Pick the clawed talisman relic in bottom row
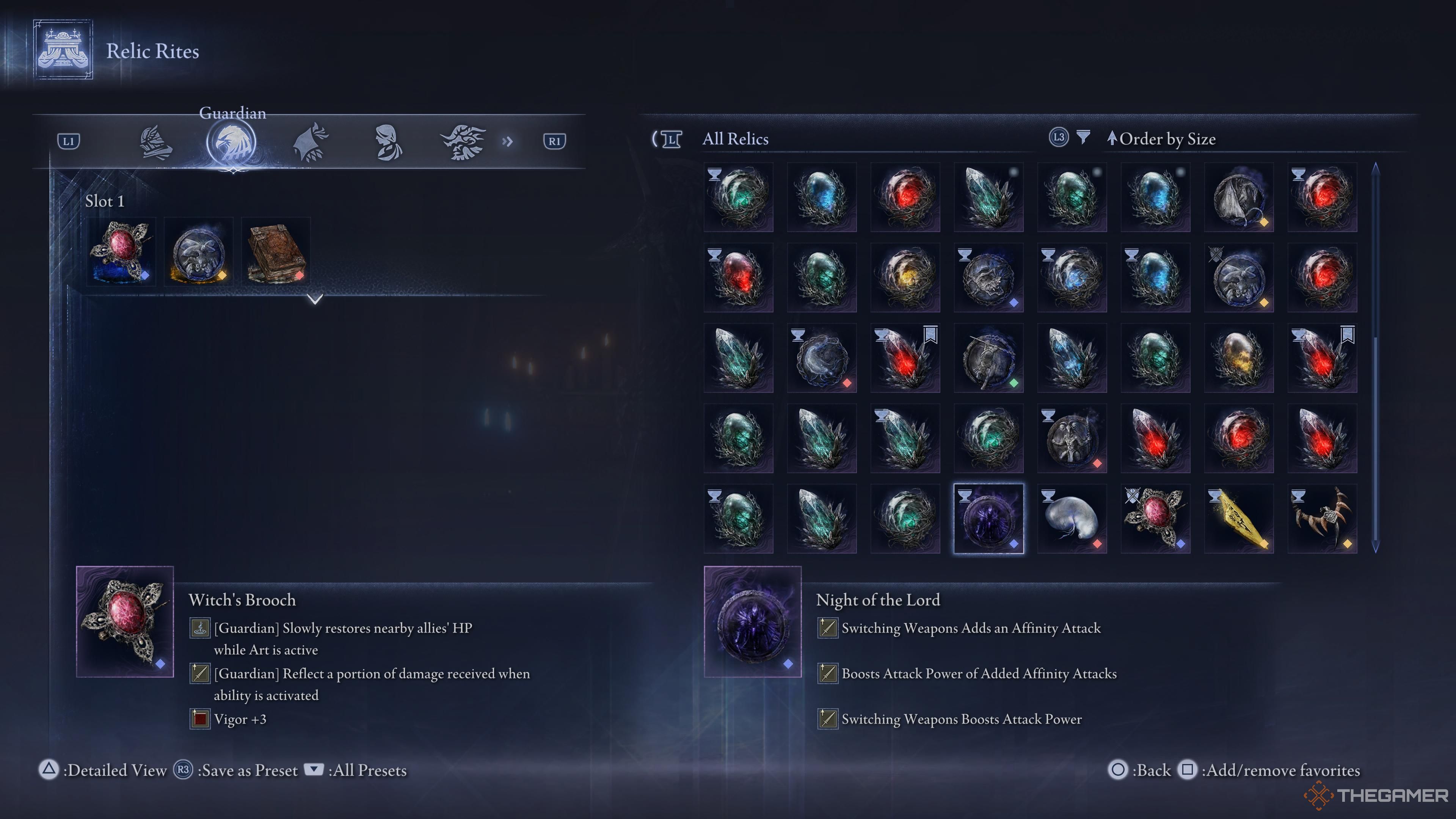The width and height of the screenshot is (1456, 819). click(x=1322, y=518)
